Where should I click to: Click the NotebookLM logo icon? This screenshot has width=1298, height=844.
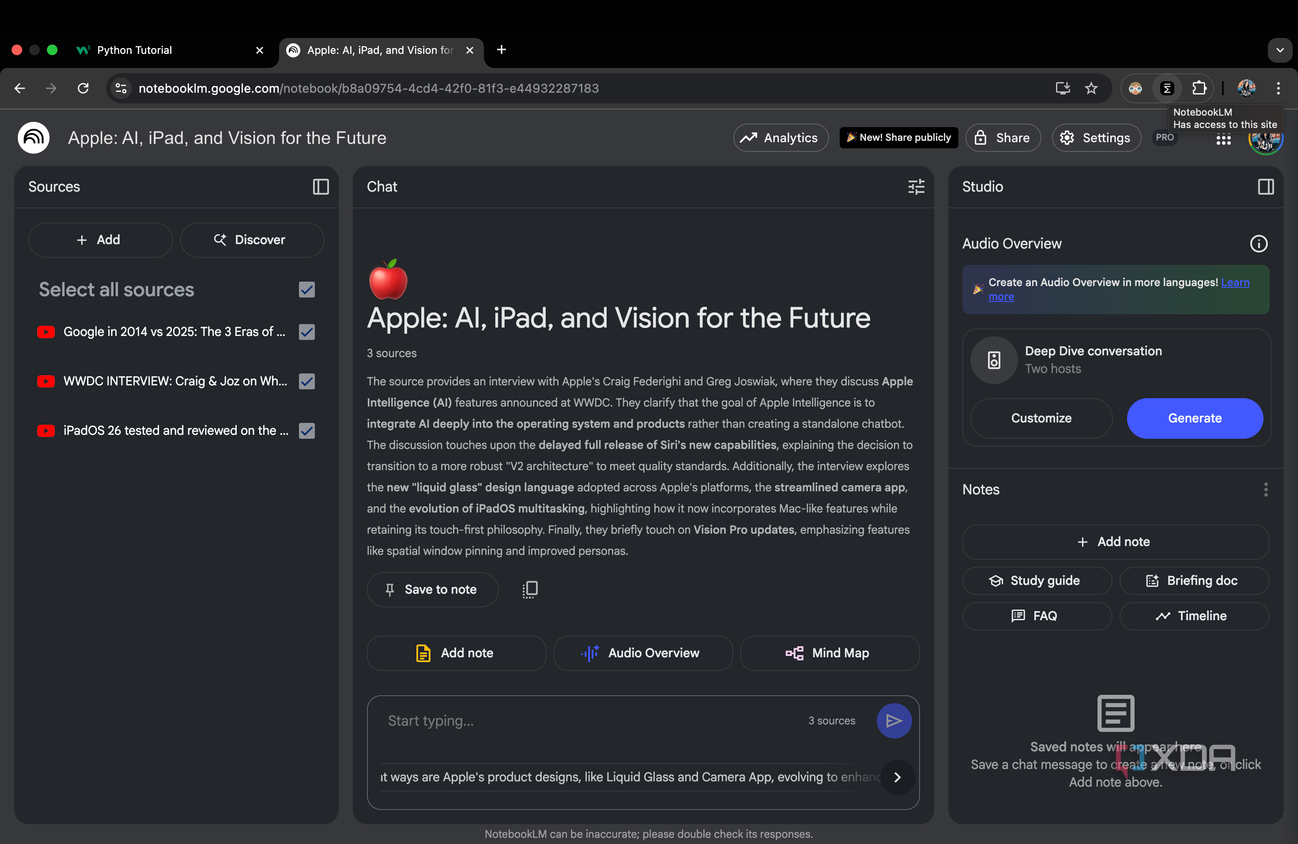(34, 137)
